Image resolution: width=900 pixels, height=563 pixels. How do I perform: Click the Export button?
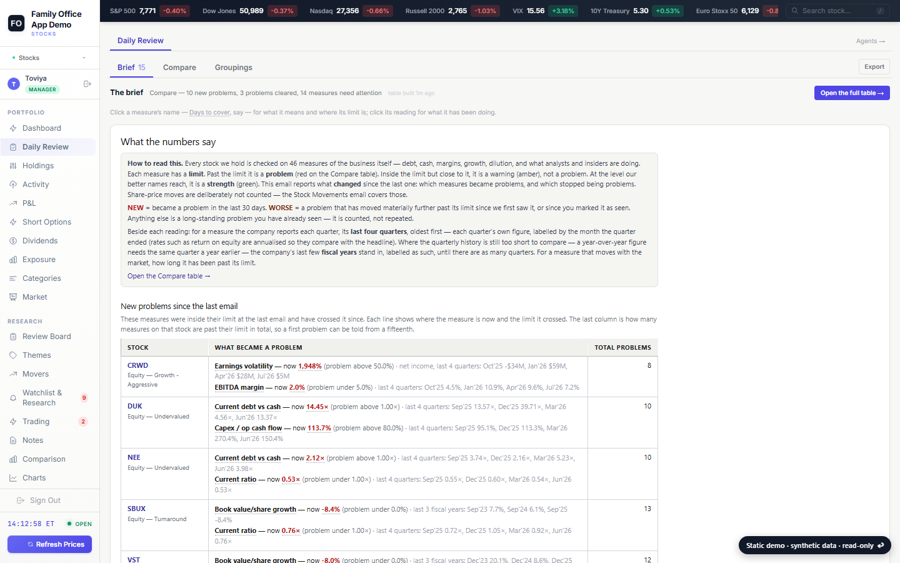[874, 67]
